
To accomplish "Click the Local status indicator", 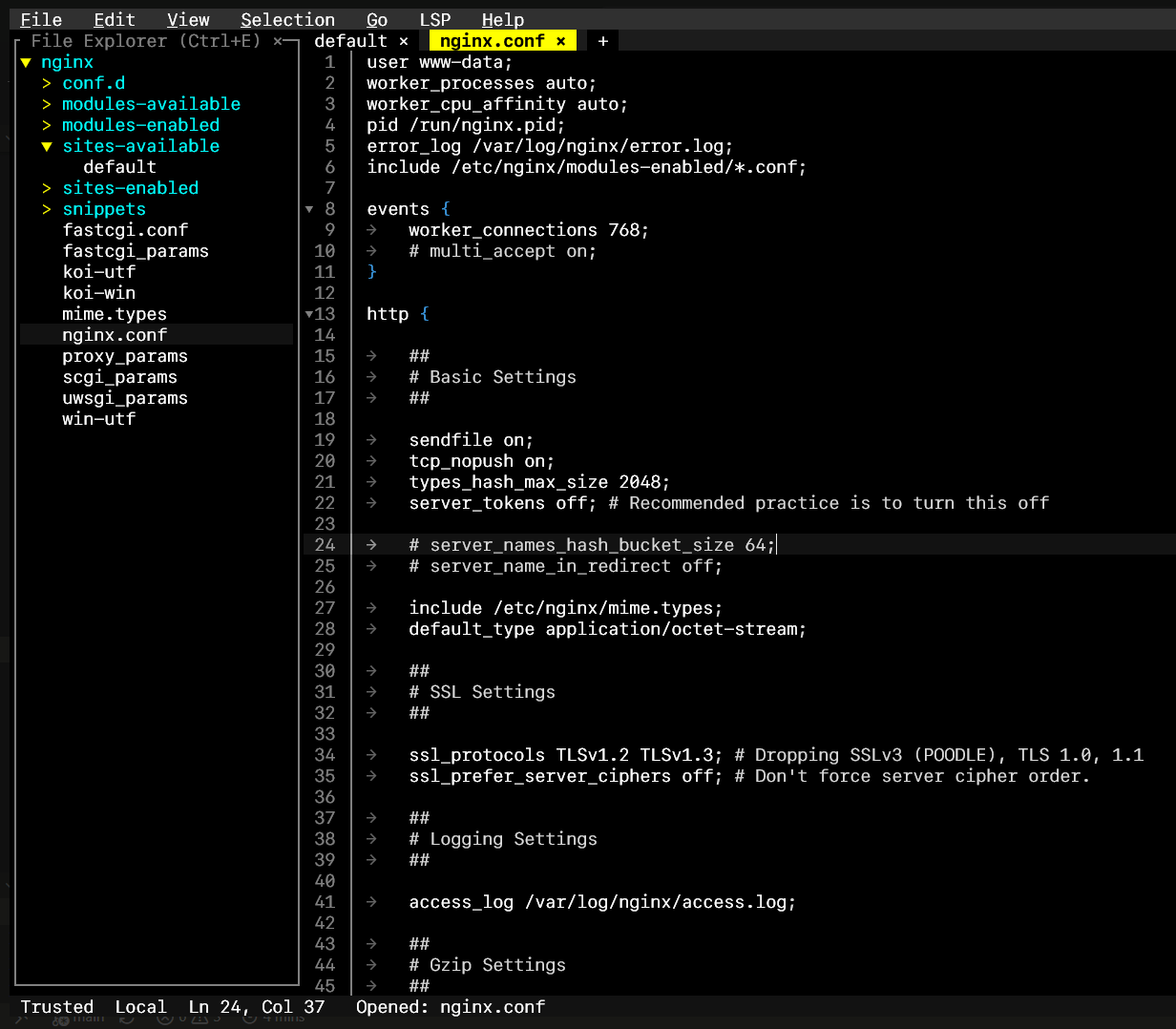I will tap(140, 1007).
